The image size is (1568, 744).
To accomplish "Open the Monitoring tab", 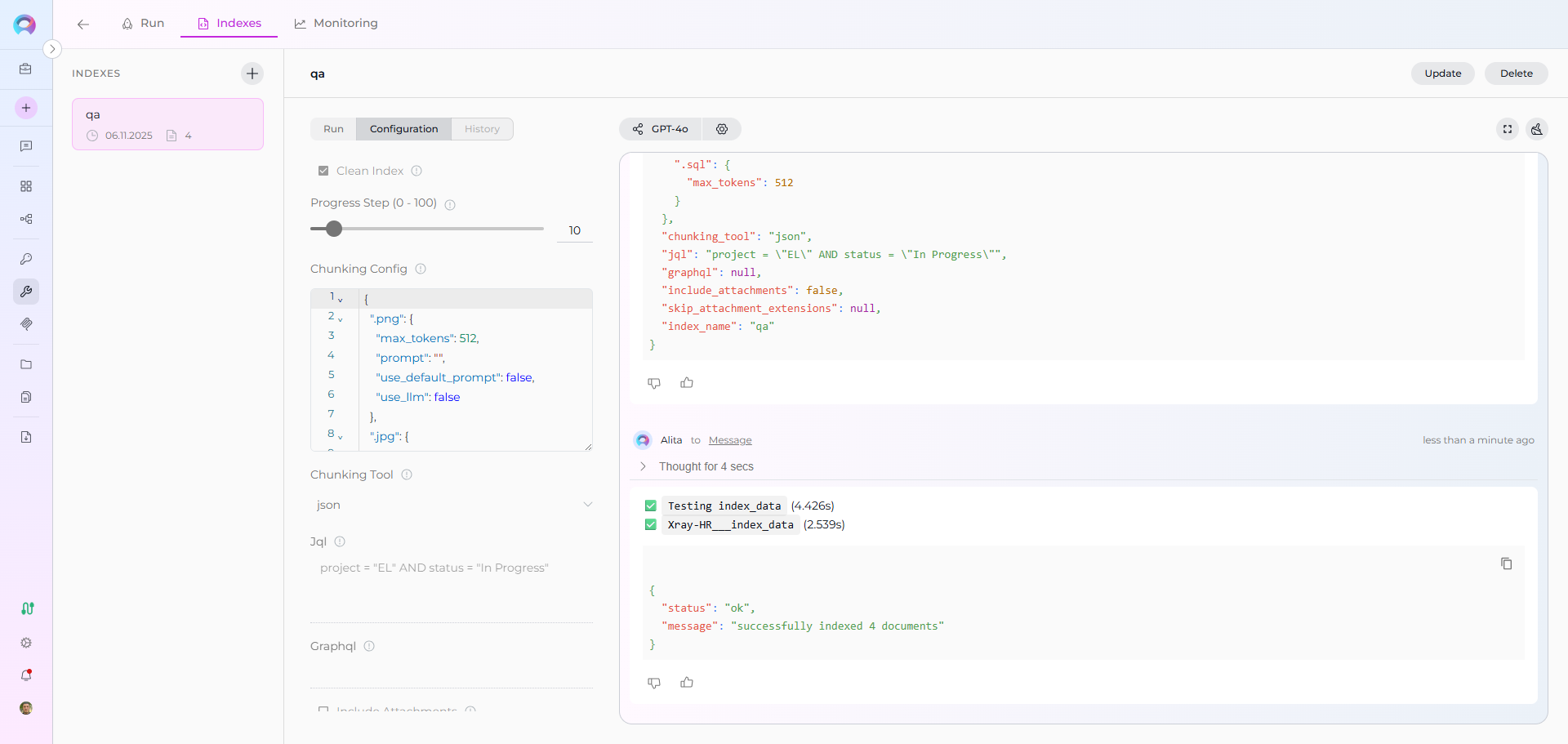I will point(336,24).
